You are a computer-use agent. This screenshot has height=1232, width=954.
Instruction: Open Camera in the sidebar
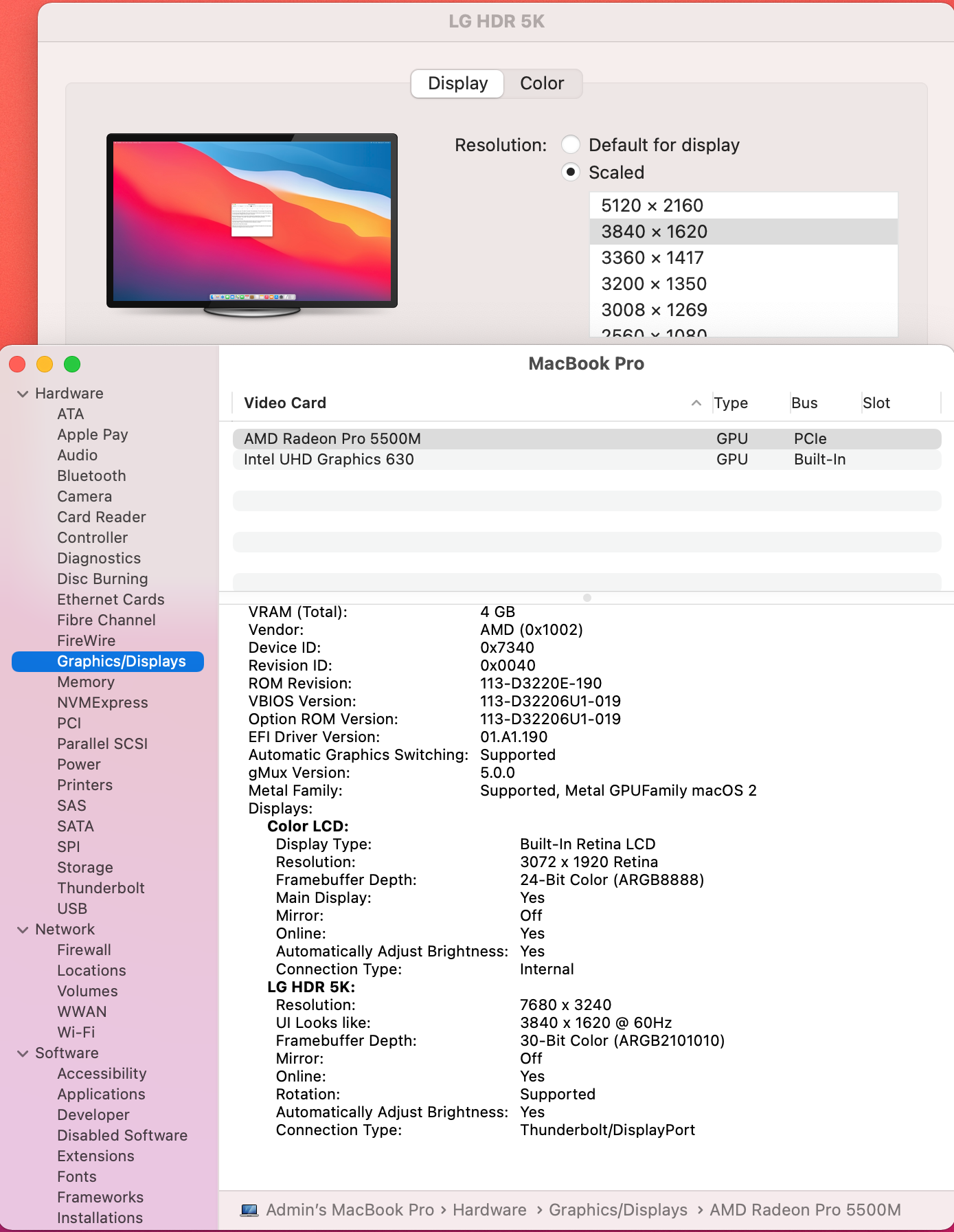tap(84, 497)
